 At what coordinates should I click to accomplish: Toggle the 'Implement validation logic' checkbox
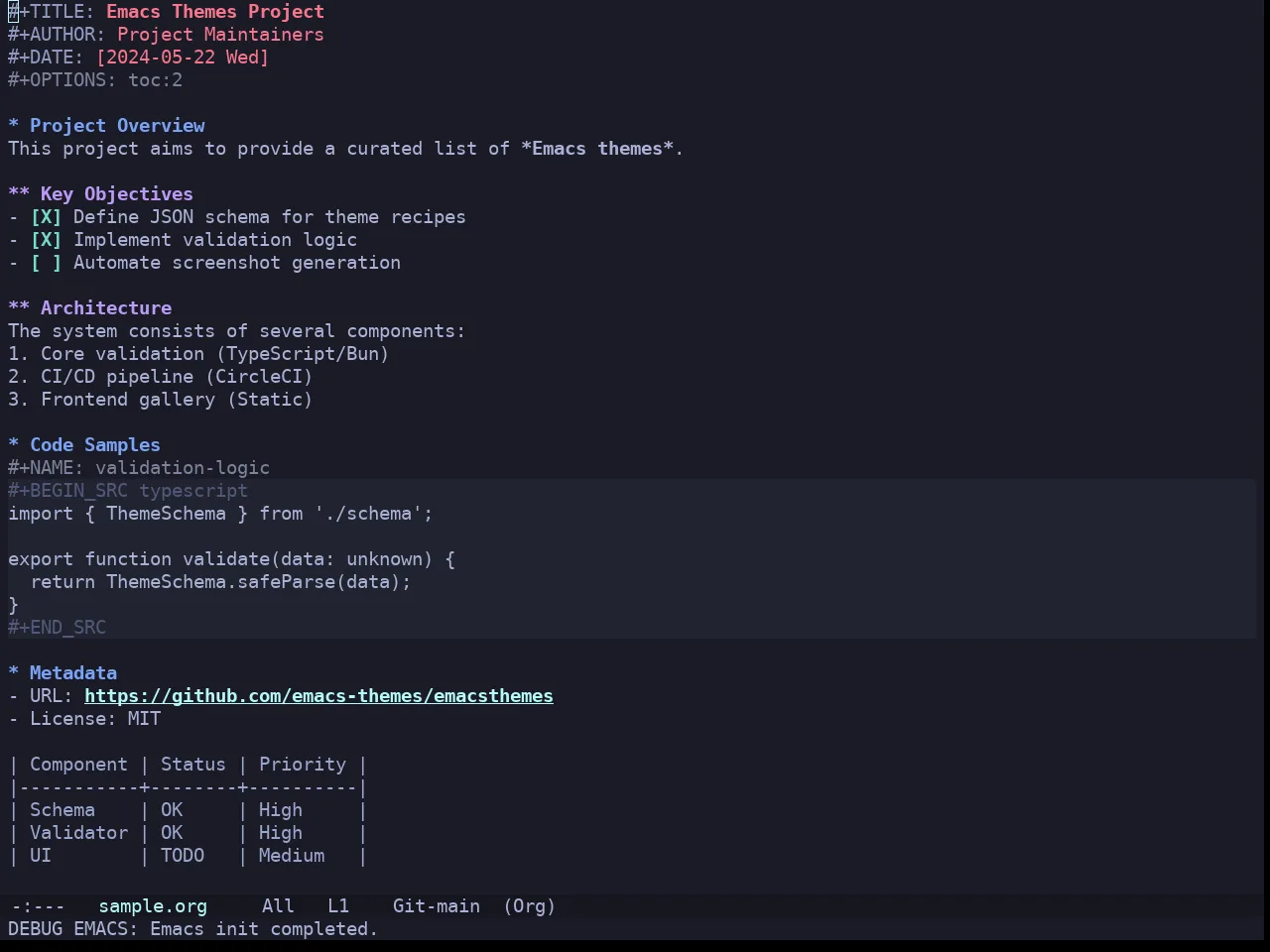coord(46,240)
